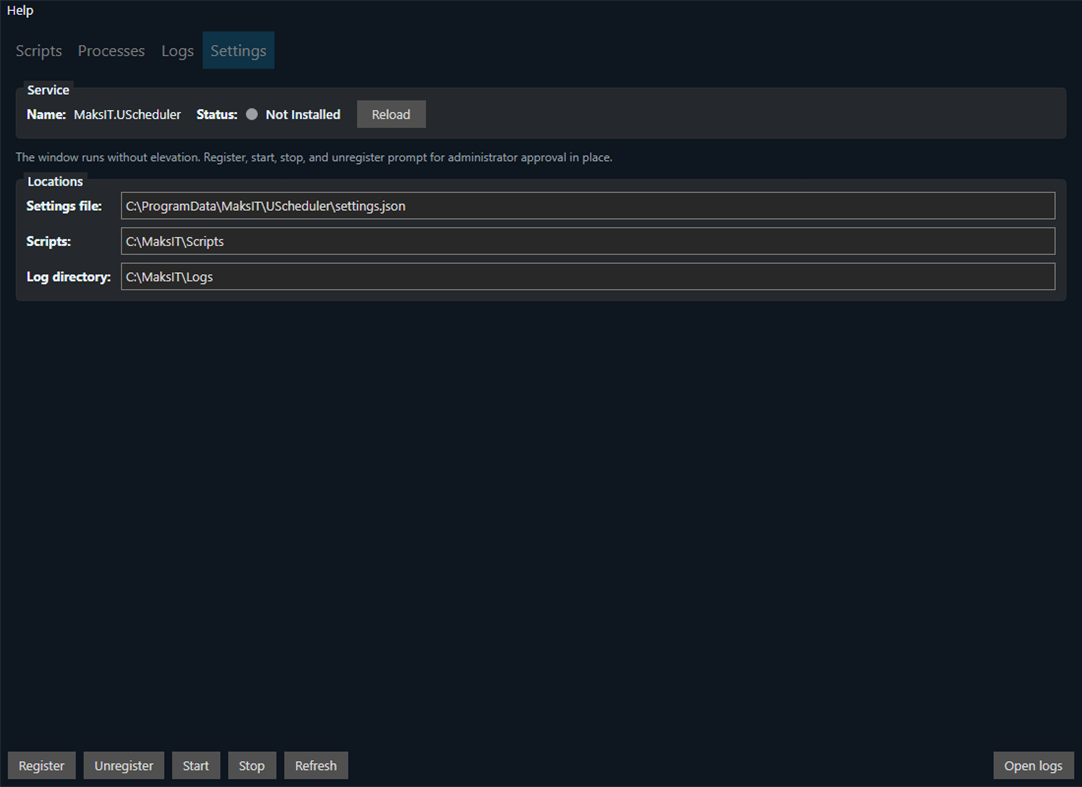Switch to the Logs tab
Image resolution: width=1082 pixels, height=787 pixels.
(x=177, y=50)
